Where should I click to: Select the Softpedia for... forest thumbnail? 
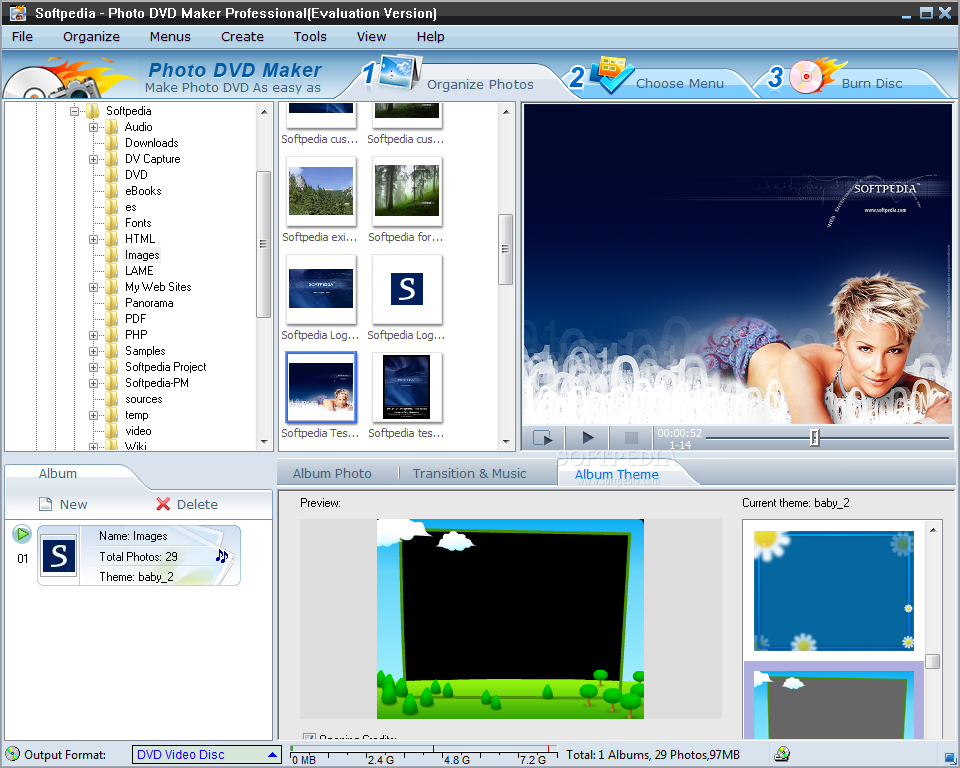407,191
